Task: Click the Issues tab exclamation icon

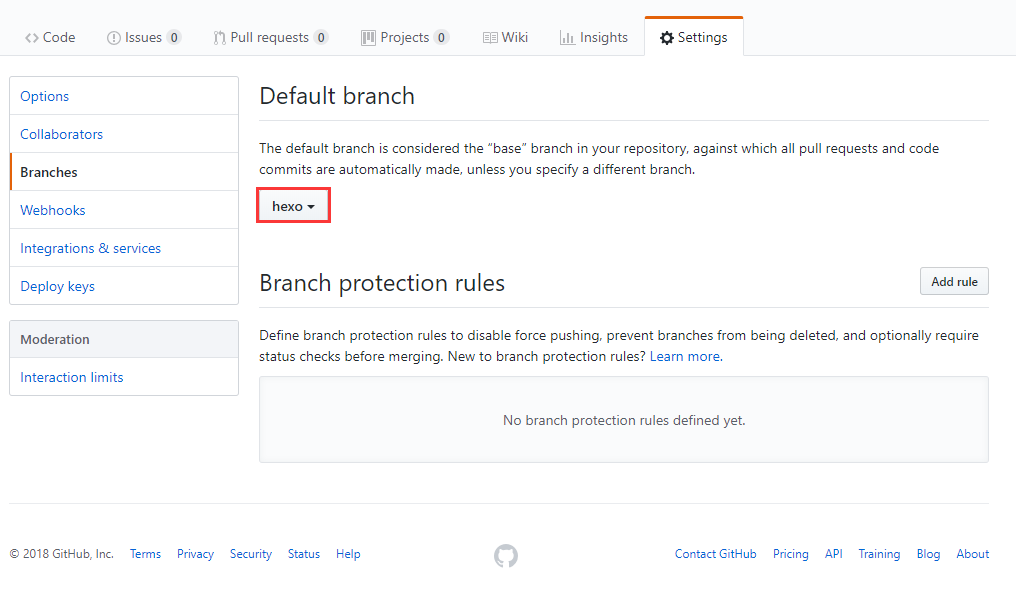Action: (113, 38)
